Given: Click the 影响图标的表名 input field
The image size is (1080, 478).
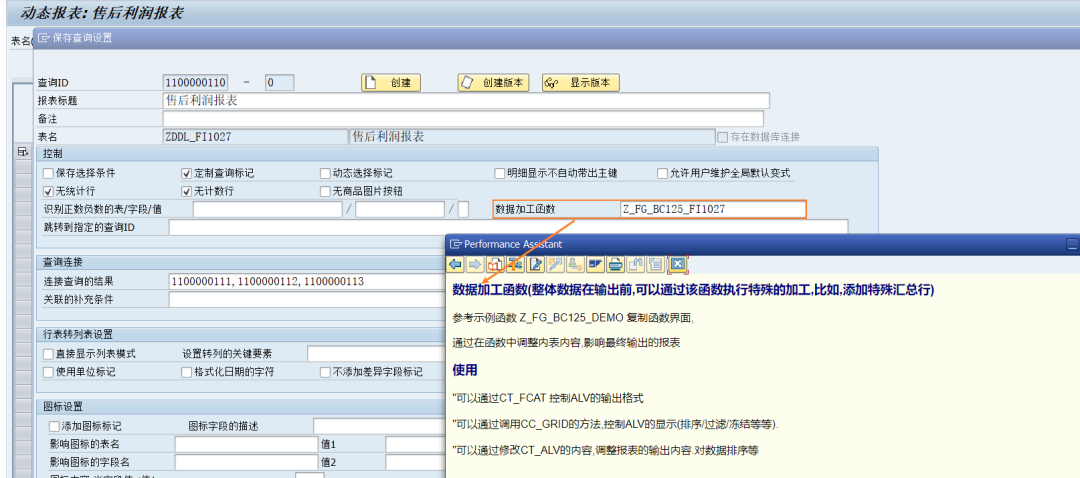Looking at the screenshot, I should (x=246, y=444).
